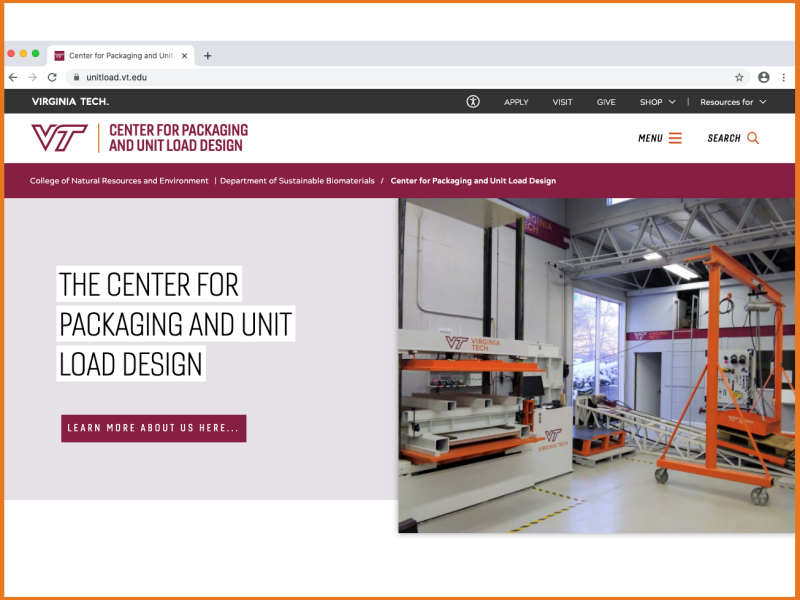Click LEARN MORE ABOUT US HERE button
Viewport: 800px width, 600px height.
click(154, 428)
